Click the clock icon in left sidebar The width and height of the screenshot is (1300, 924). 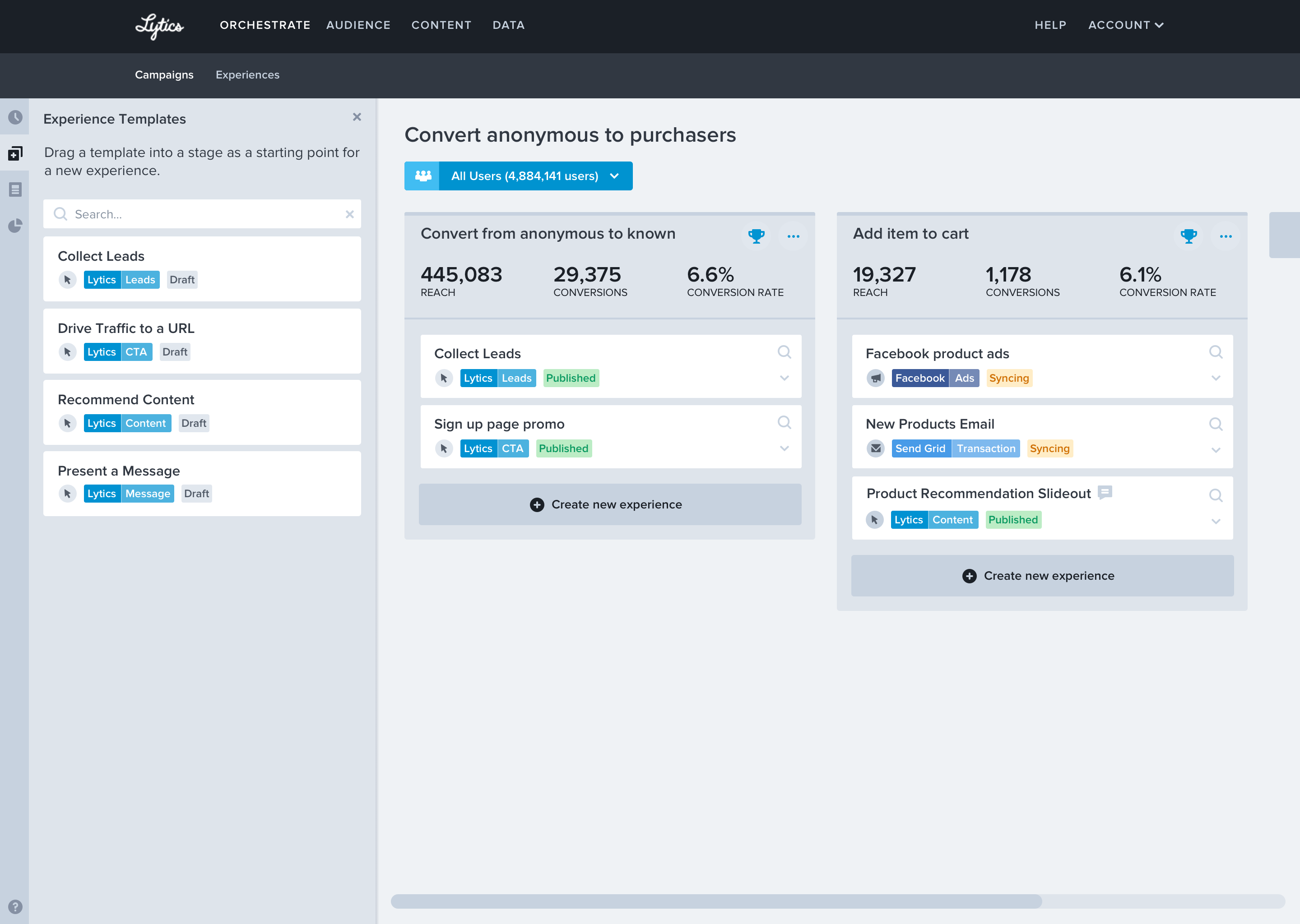pos(15,118)
